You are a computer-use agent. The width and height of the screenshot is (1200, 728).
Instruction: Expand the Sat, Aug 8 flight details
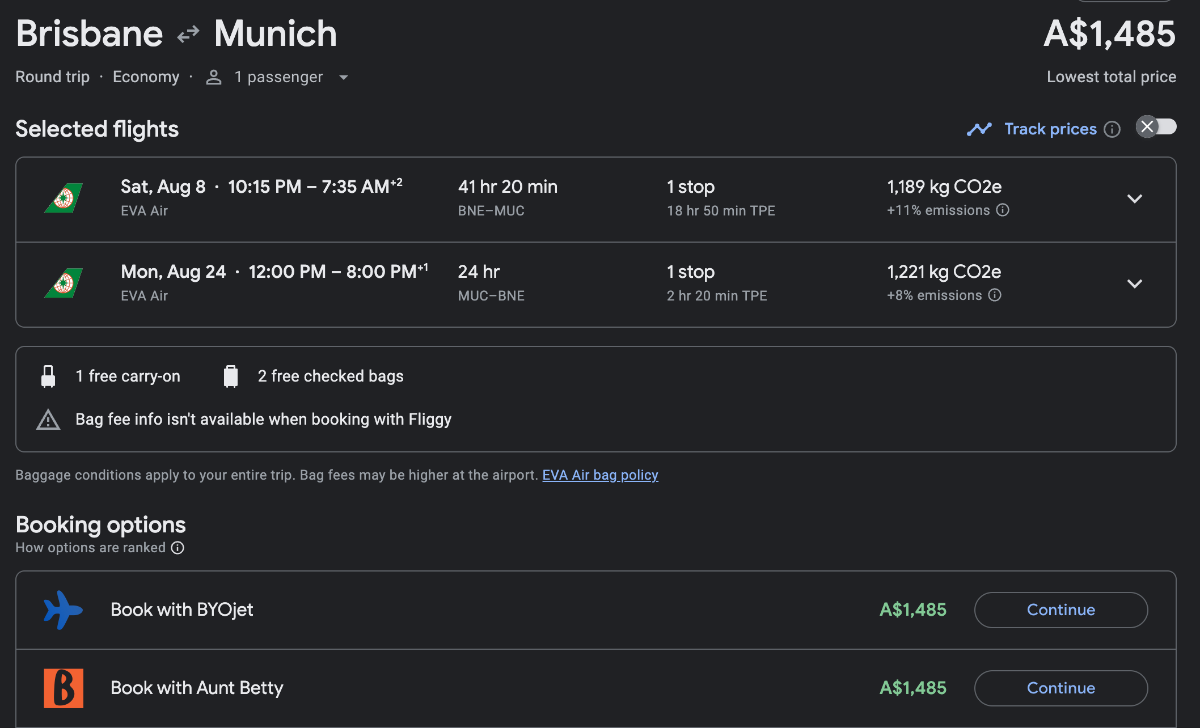click(1135, 198)
